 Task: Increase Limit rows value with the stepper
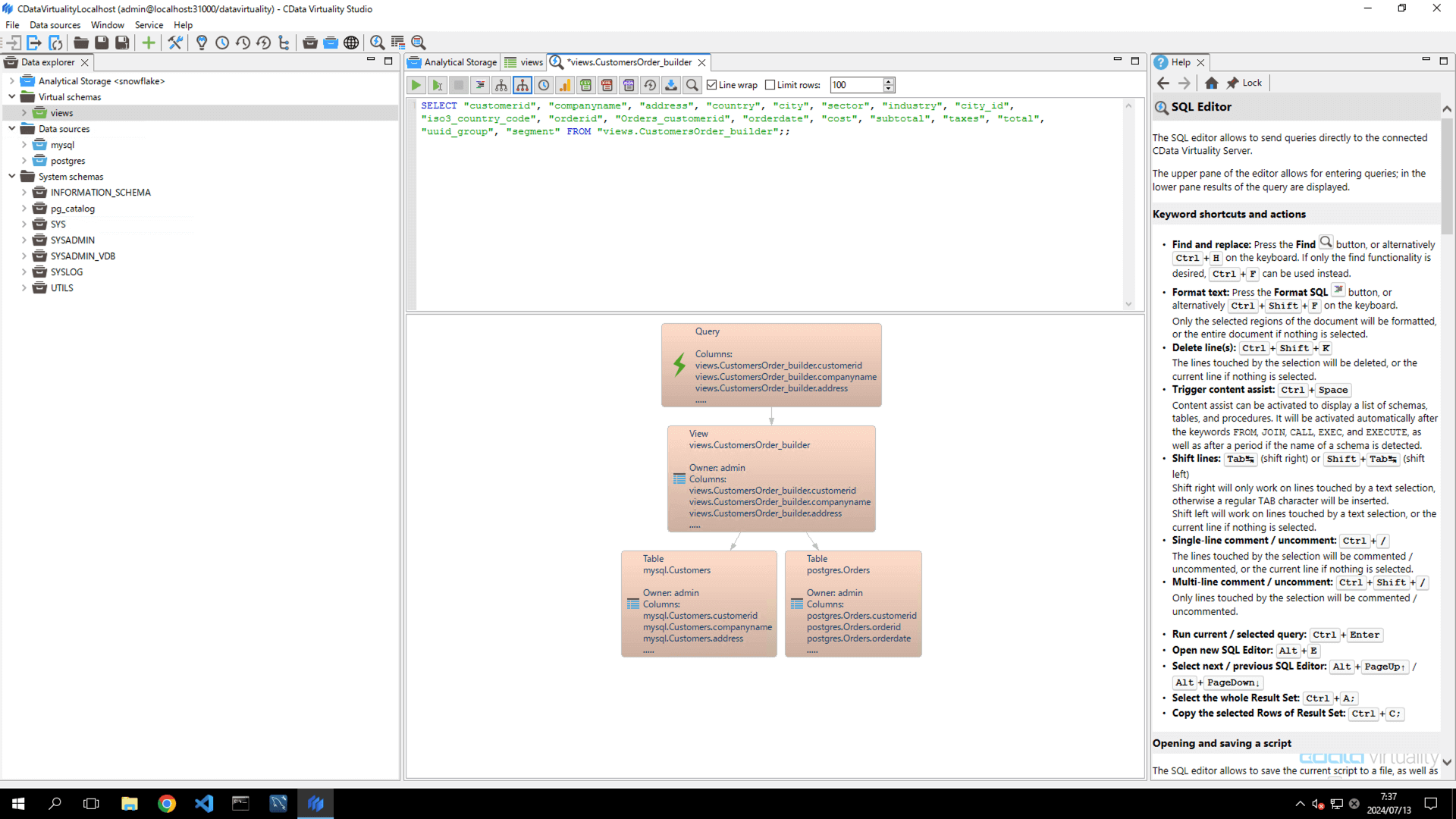coord(888,81)
